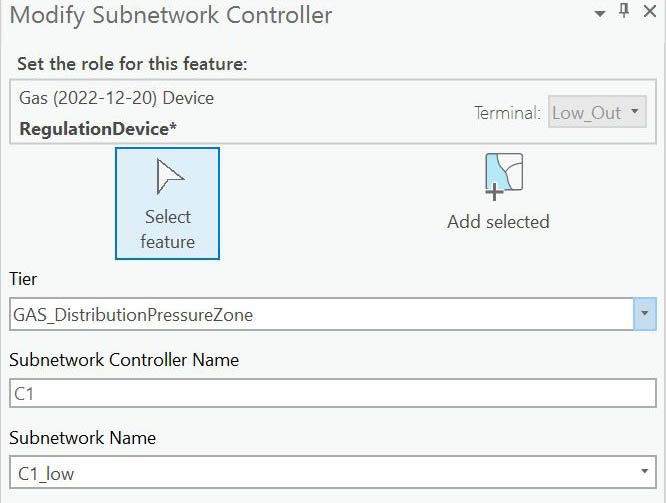Click the Select feature arrow icon

point(167,179)
